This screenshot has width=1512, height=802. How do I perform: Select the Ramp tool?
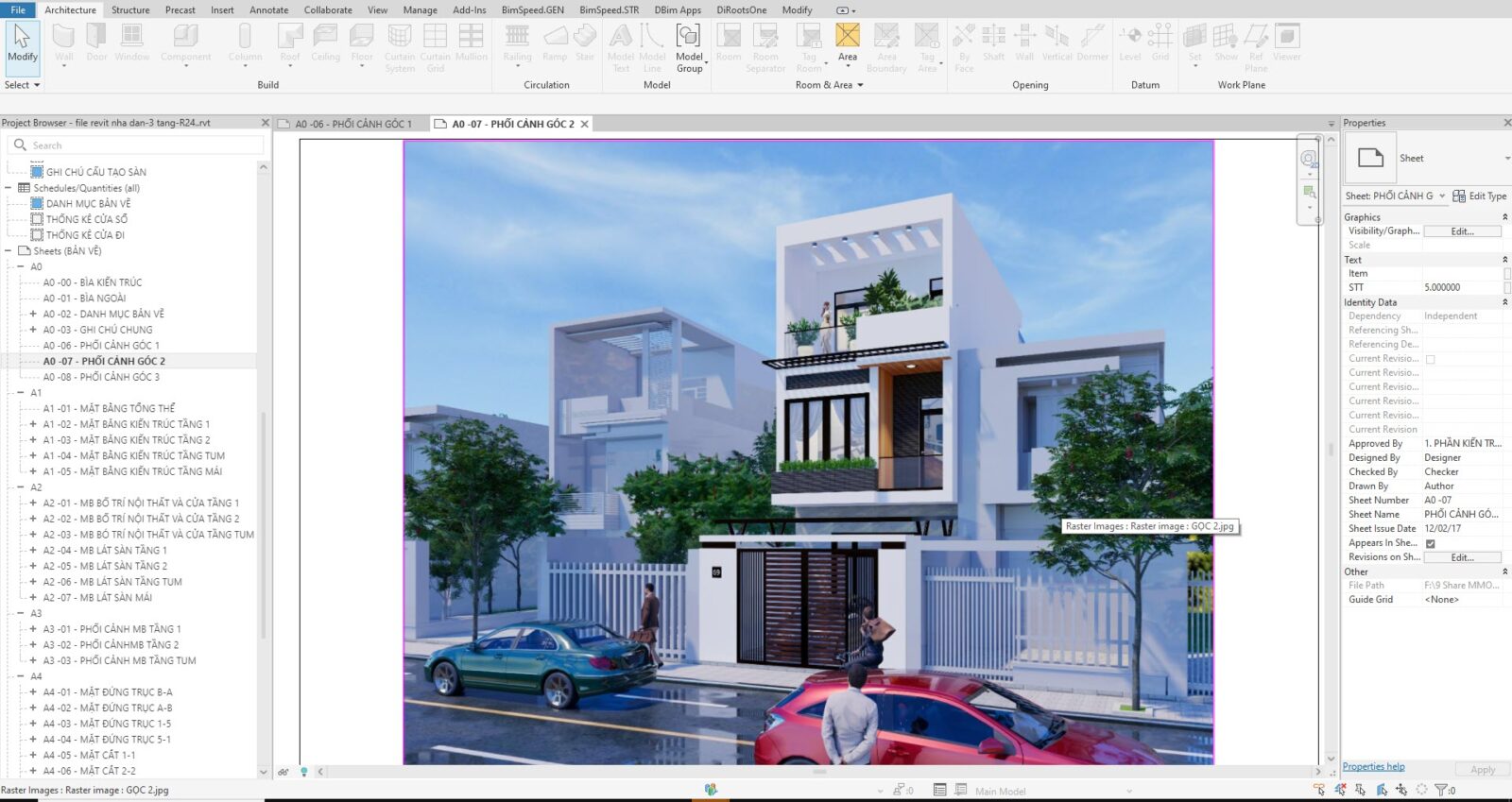555,43
